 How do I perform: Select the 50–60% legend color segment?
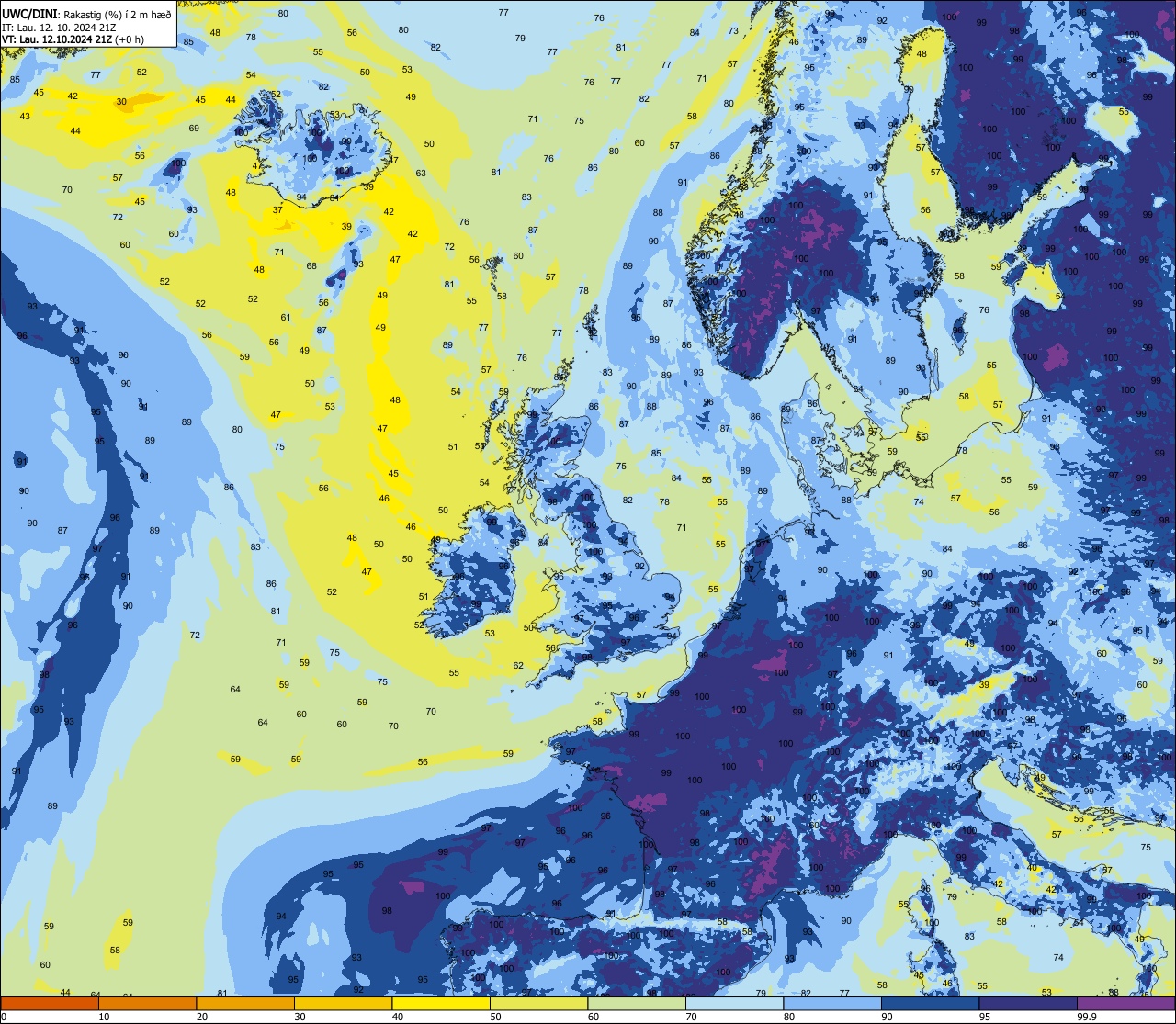(538, 1003)
